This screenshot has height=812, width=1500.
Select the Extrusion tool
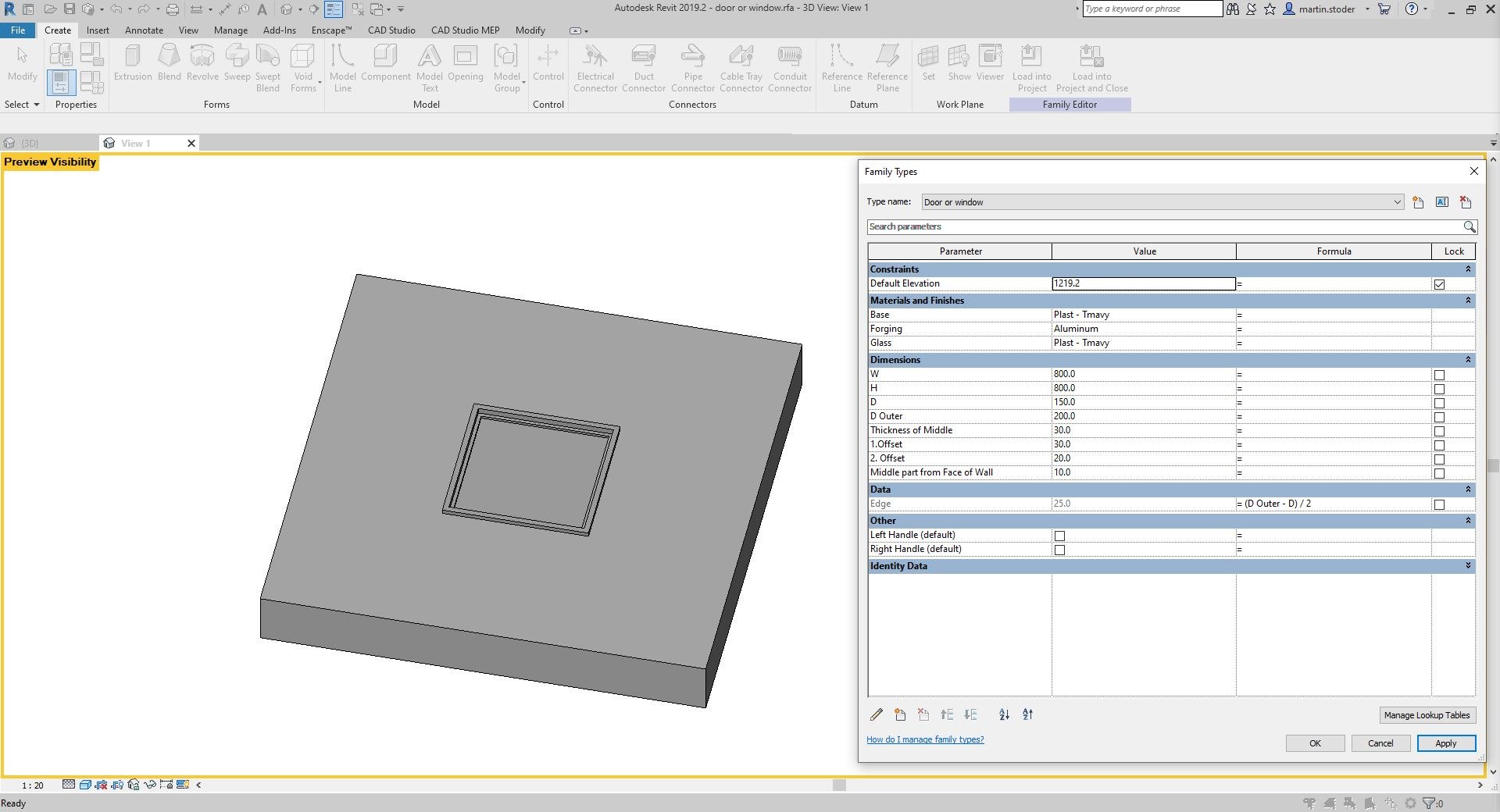tap(133, 62)
